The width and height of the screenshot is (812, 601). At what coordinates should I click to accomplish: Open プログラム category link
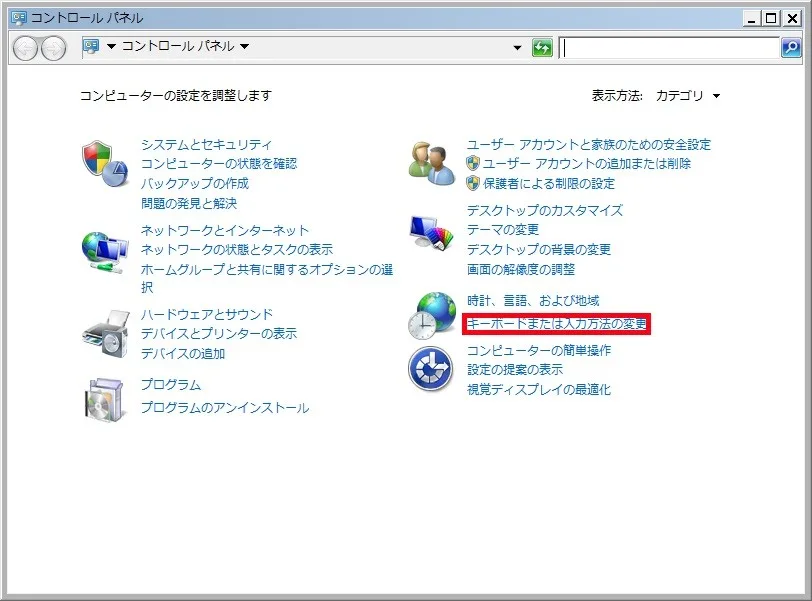click(171, 385)
